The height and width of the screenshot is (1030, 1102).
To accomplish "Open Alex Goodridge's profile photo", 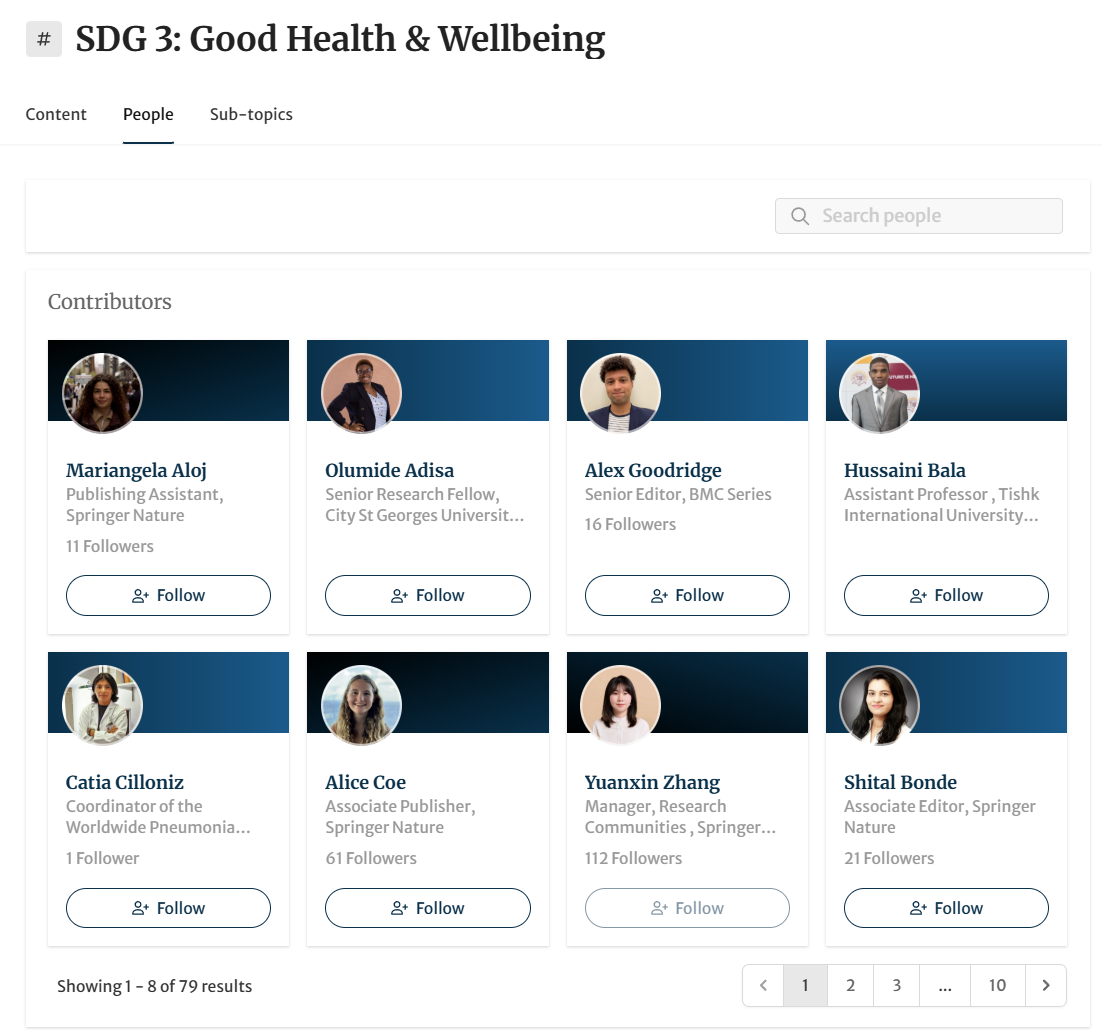I will (621, 393).
